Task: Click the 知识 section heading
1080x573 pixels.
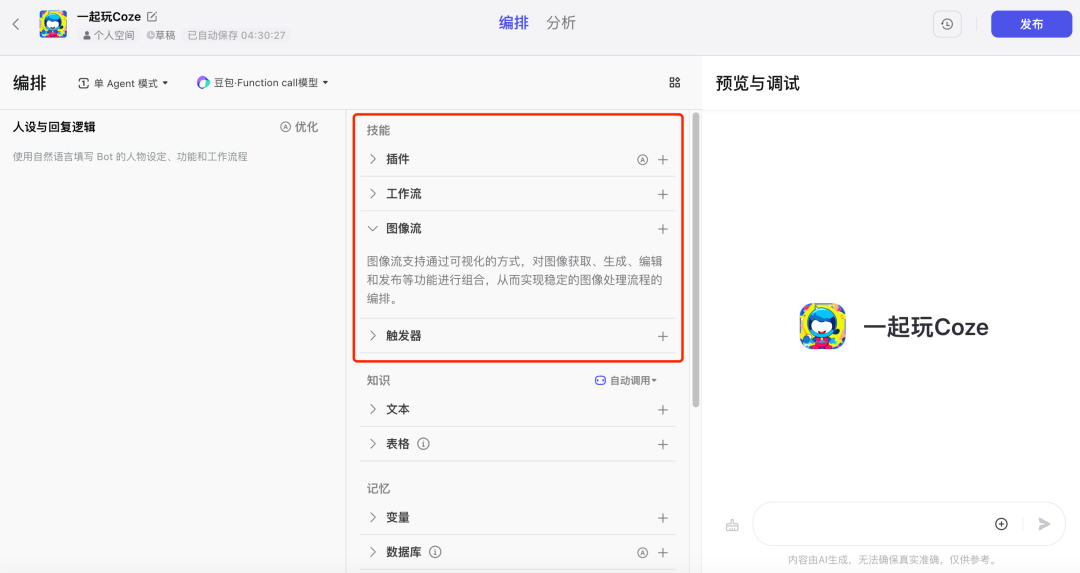Action: 378,380
